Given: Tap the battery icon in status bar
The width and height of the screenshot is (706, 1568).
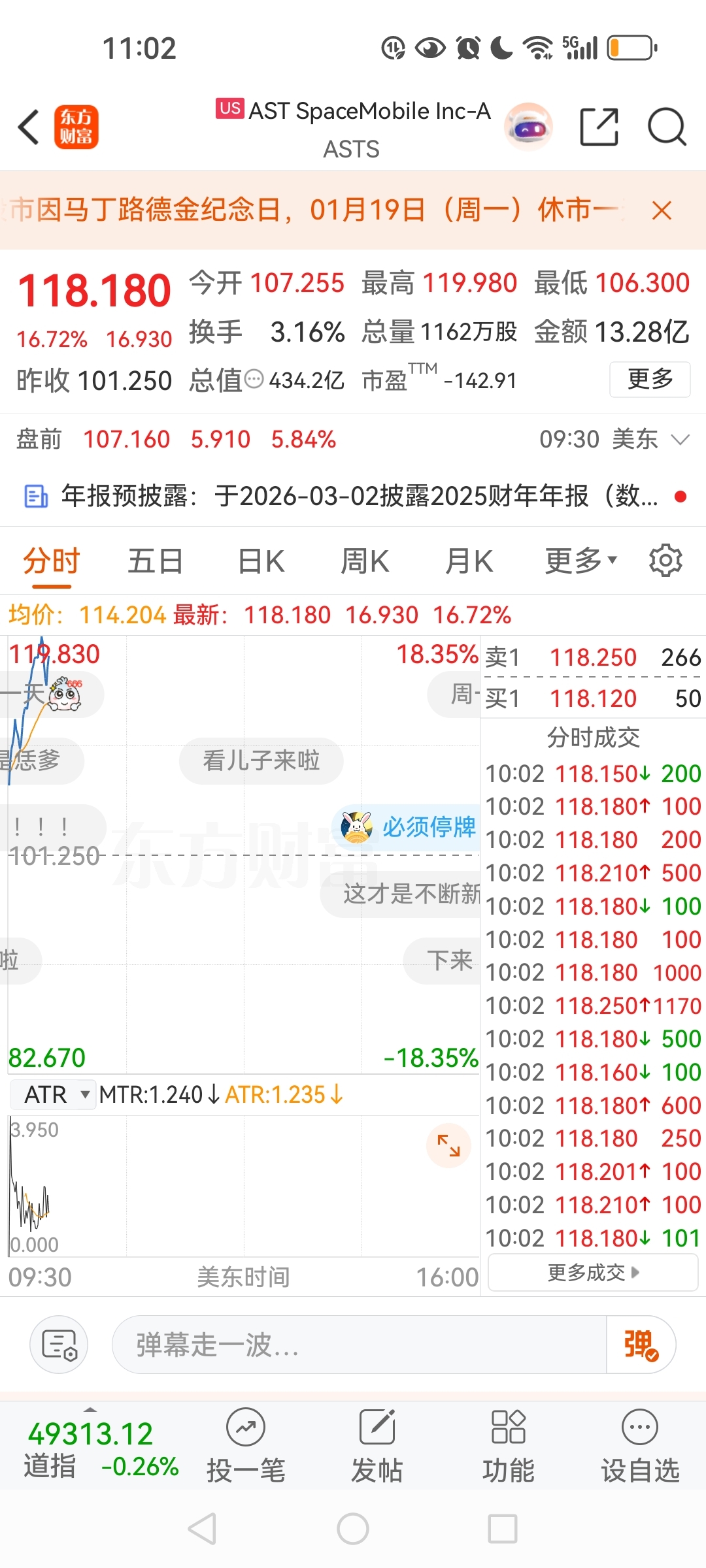Looking at the screenshot, I should click(x=632, y=48).
